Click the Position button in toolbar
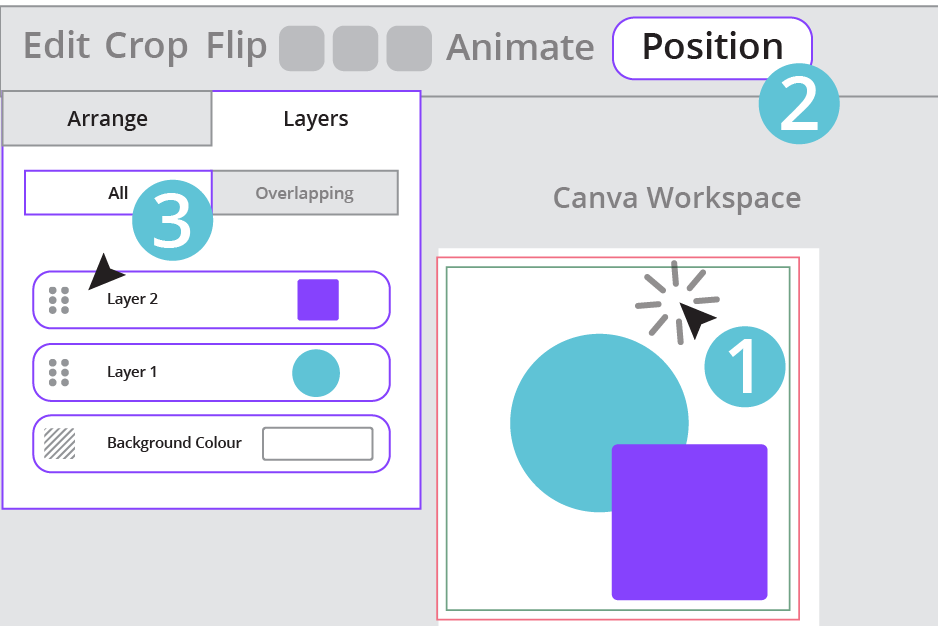938x626 pixels. click(712, 47)
